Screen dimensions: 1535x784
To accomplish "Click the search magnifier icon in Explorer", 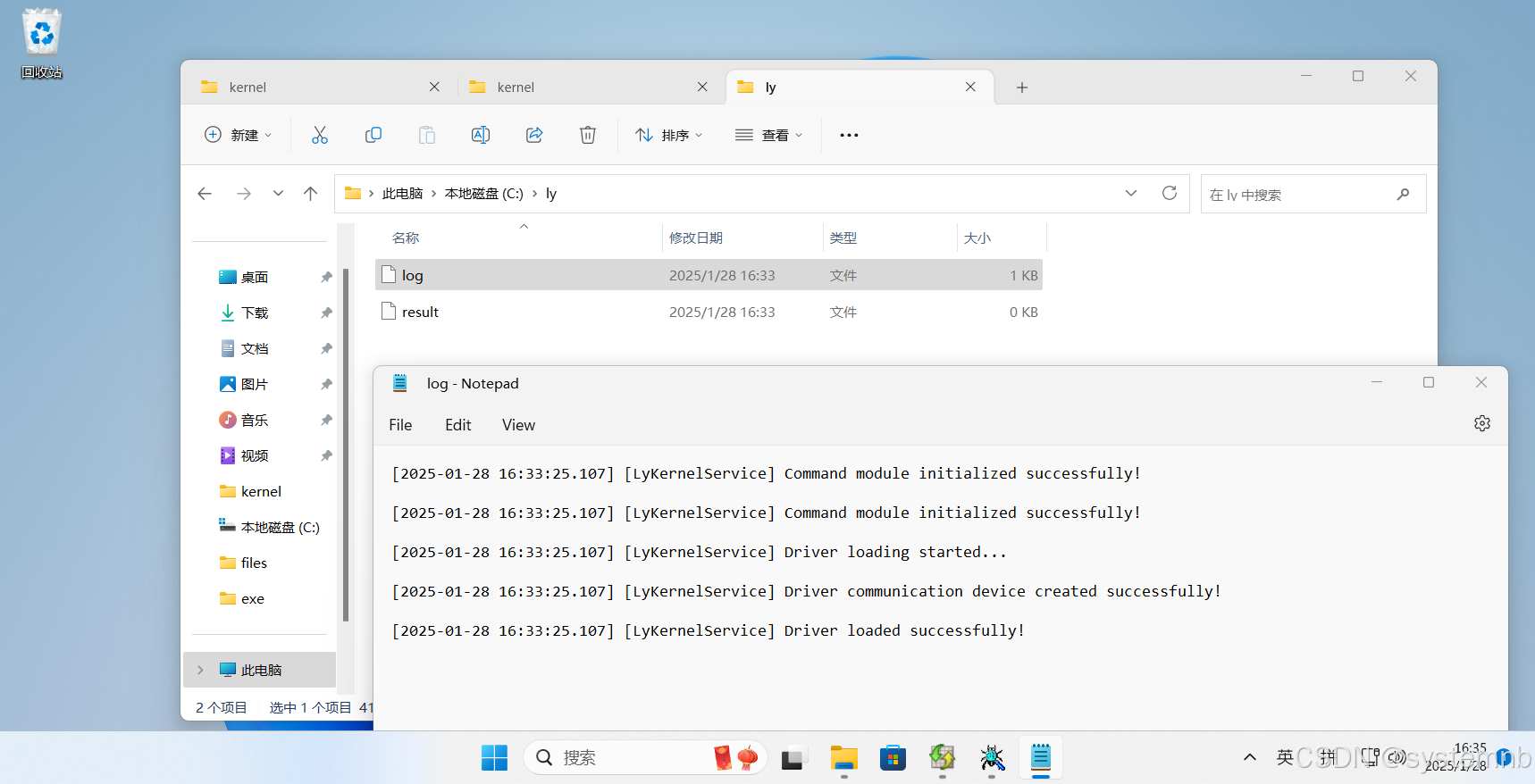I will [x=1403, y=194].
